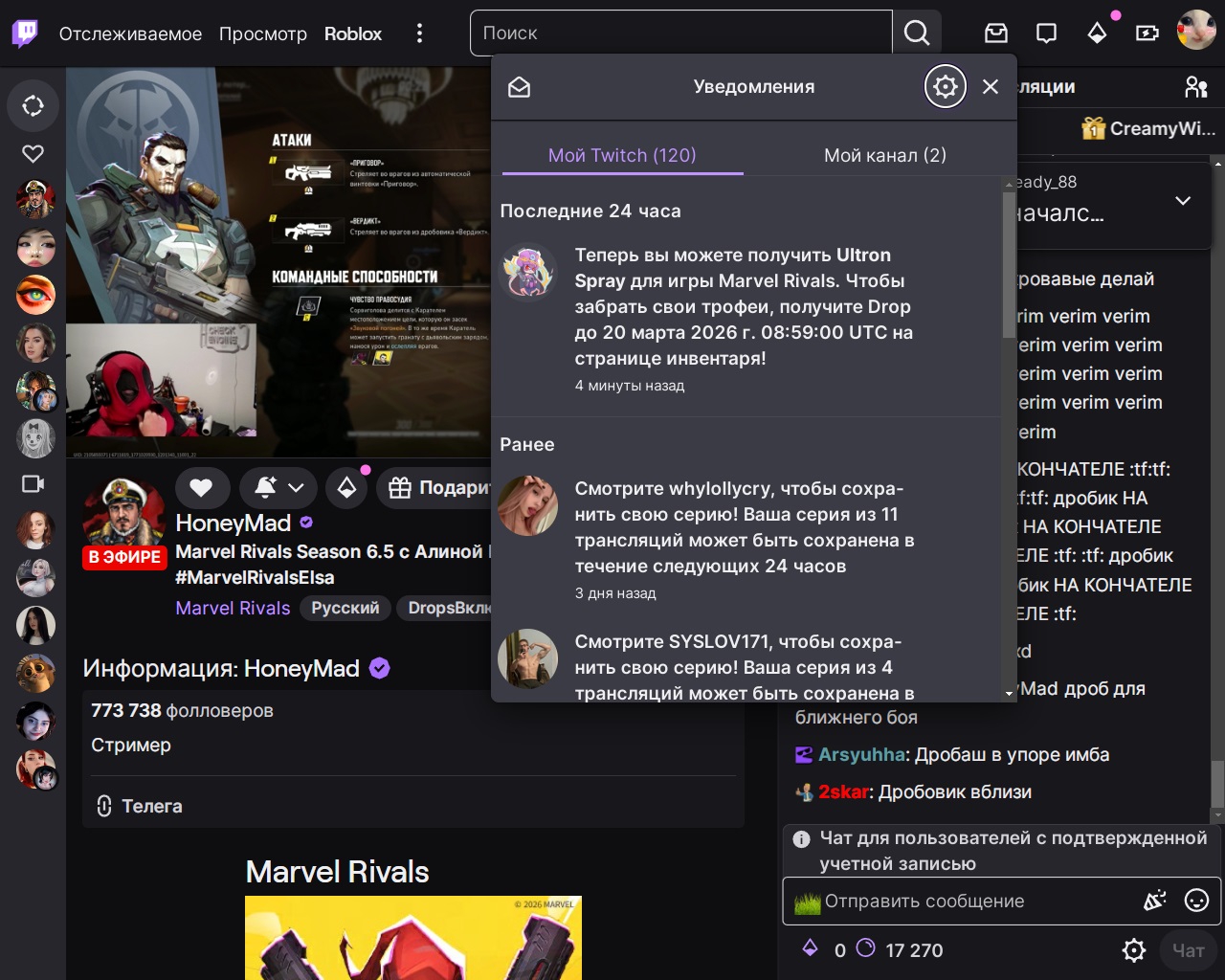Click the DropsВкл tag
Viewport: 1225px width, 980px height.
click(x=446, y=609)
